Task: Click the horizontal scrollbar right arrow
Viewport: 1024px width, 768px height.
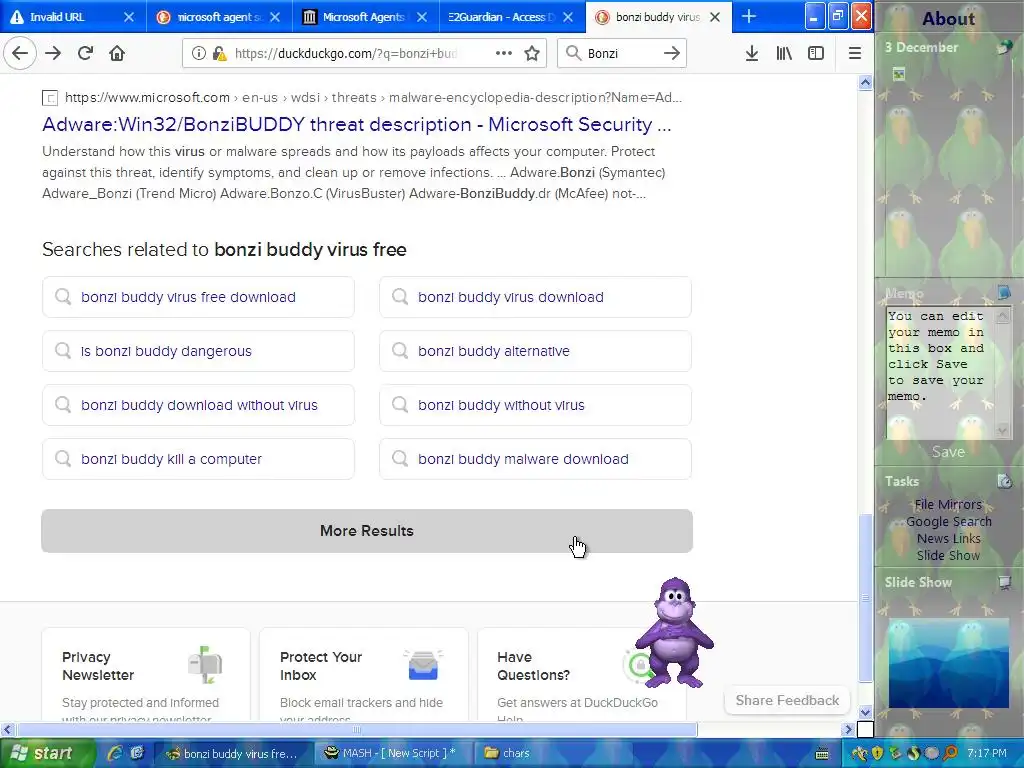Action: pos(848,729)
